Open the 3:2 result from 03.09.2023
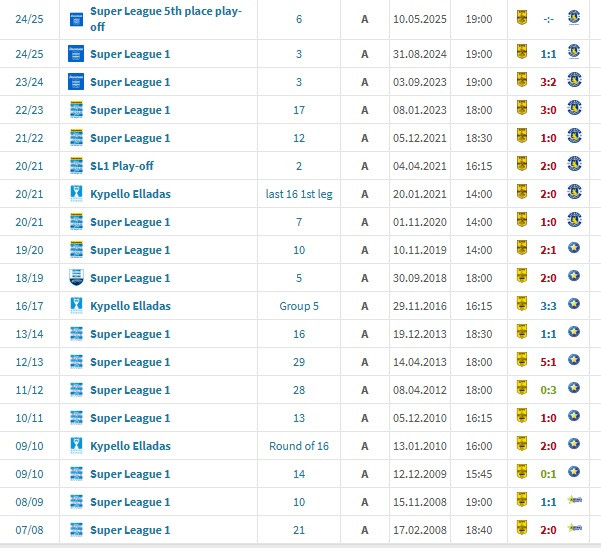 (547, 82)
